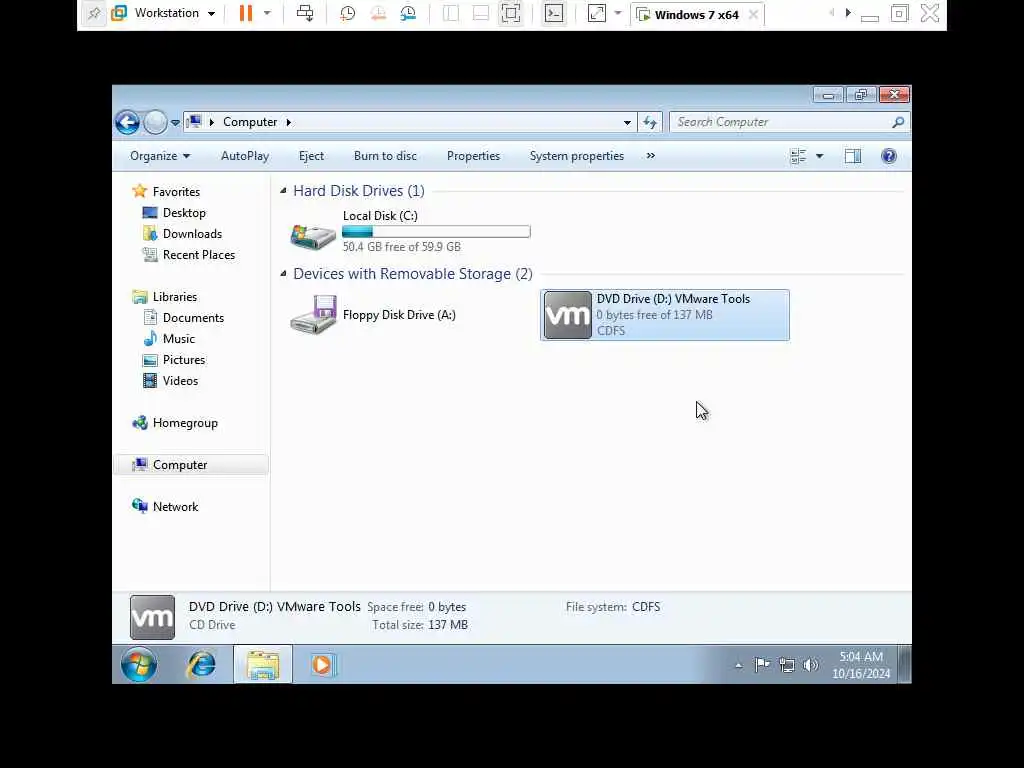1024x768 pixels.
Task: Open the Organize menu
Action: point(159,156)
